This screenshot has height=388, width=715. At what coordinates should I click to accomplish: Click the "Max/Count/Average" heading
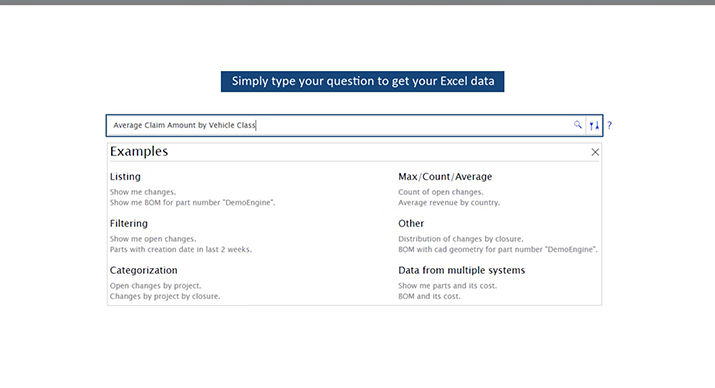tap(445, 176)
